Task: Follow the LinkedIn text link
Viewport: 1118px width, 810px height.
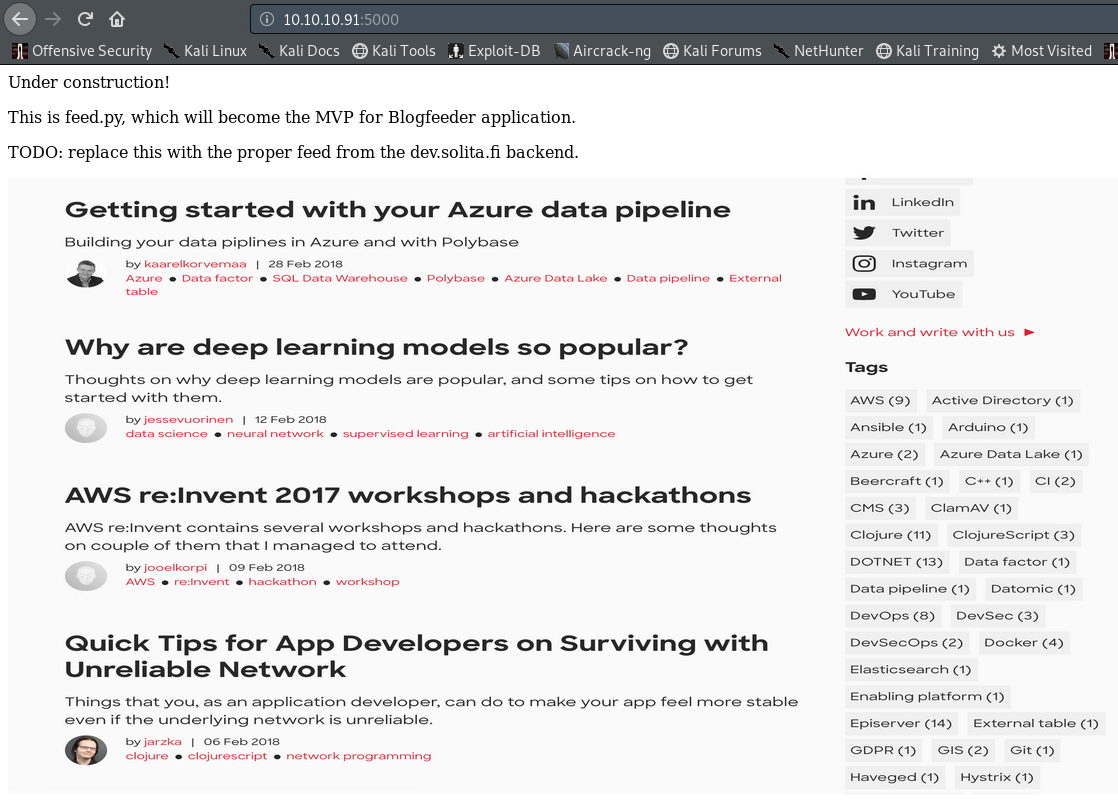Action: (x=922, y=202)
